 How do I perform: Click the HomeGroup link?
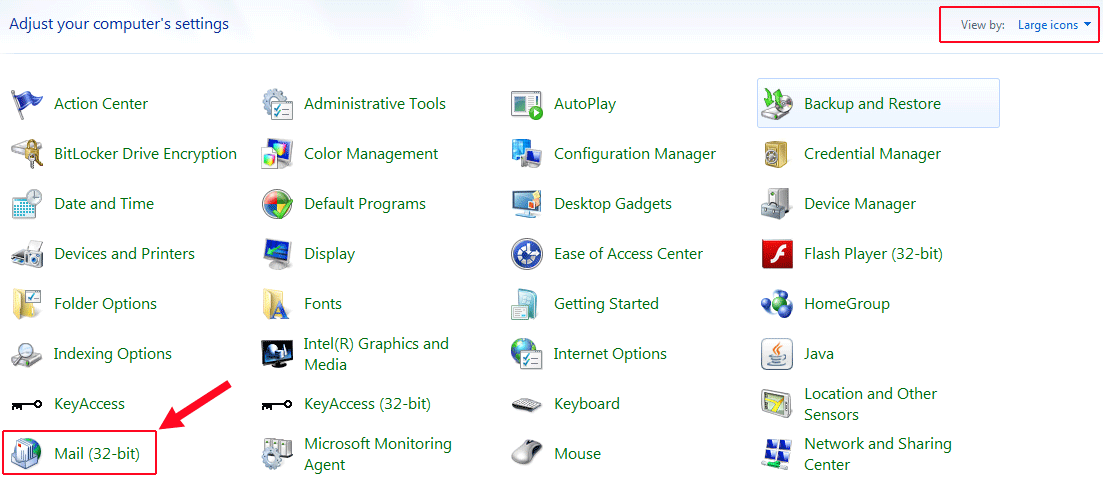tap(847, 304)
